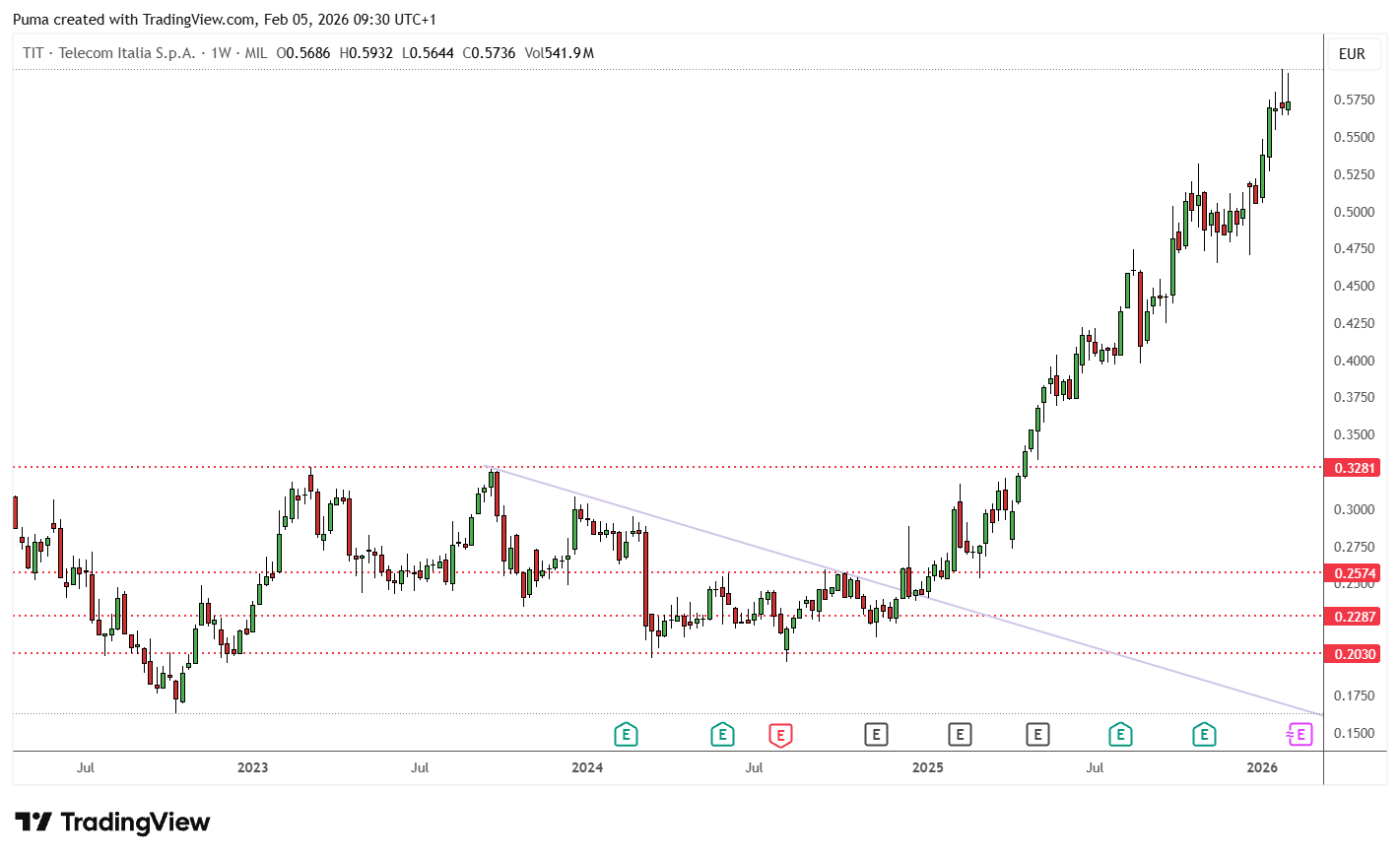Click the green earnings marker right of Jul 2025
Image resolution: width=1400 pixels, height=859 pixels.
point(1120,734)
